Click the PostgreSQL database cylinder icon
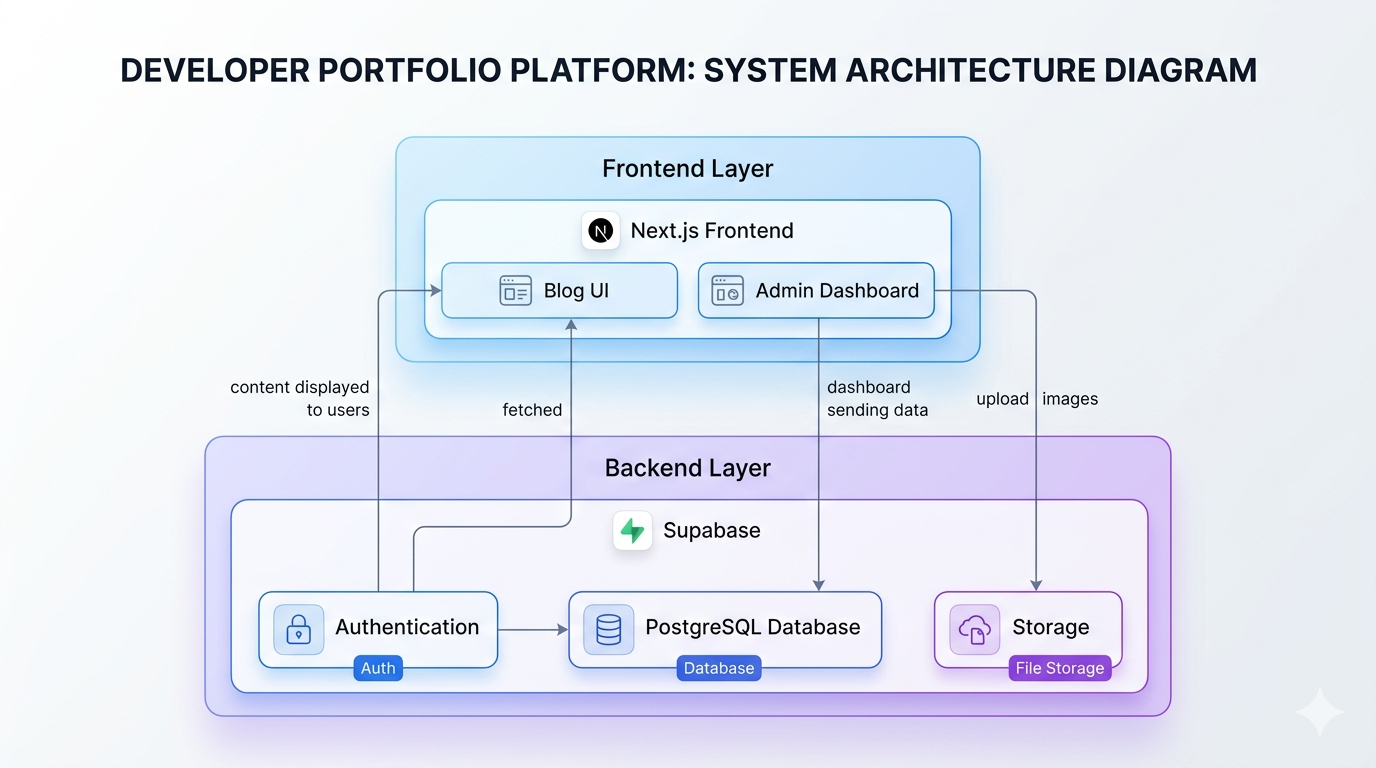The image size is (1376, 768). coord(608,629)
